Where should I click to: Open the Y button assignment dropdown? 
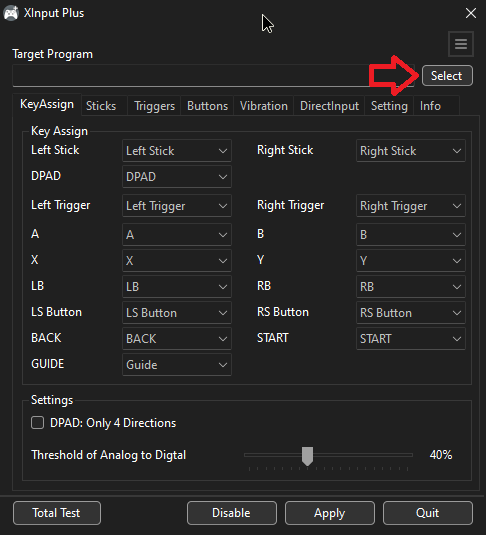click(411, 261)
